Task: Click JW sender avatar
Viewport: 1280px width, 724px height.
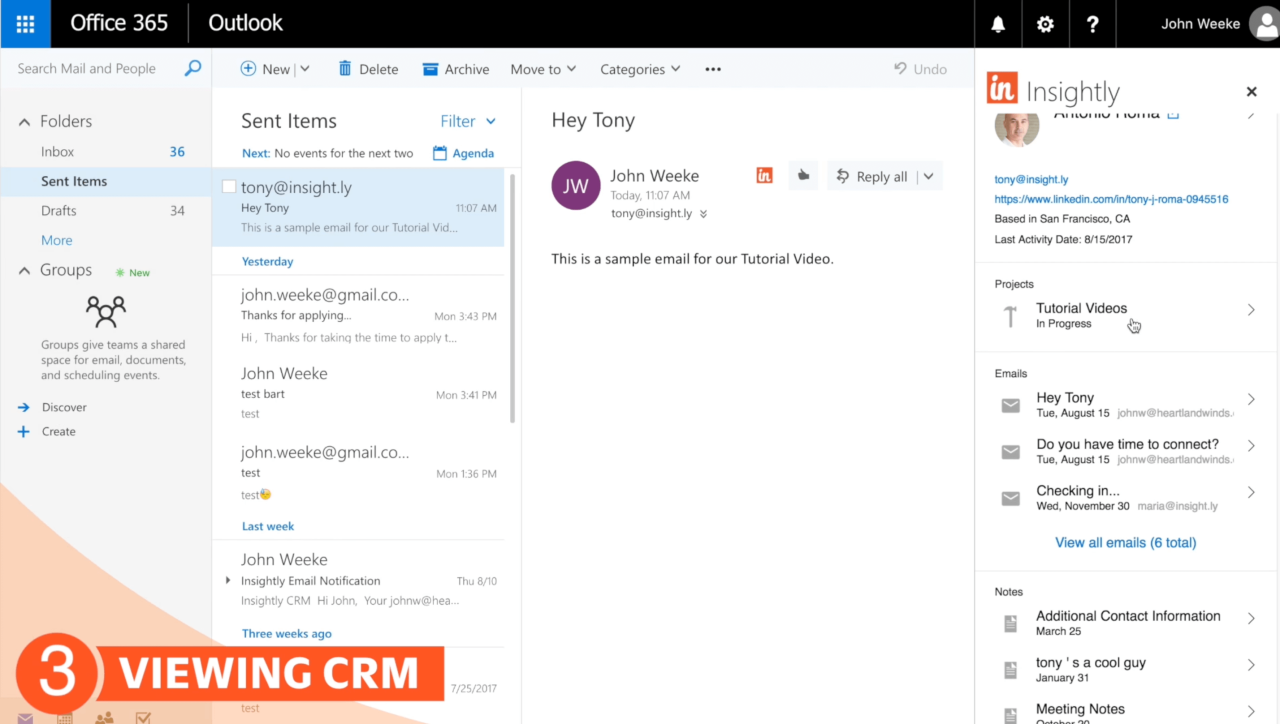Action: click(575, 186)
